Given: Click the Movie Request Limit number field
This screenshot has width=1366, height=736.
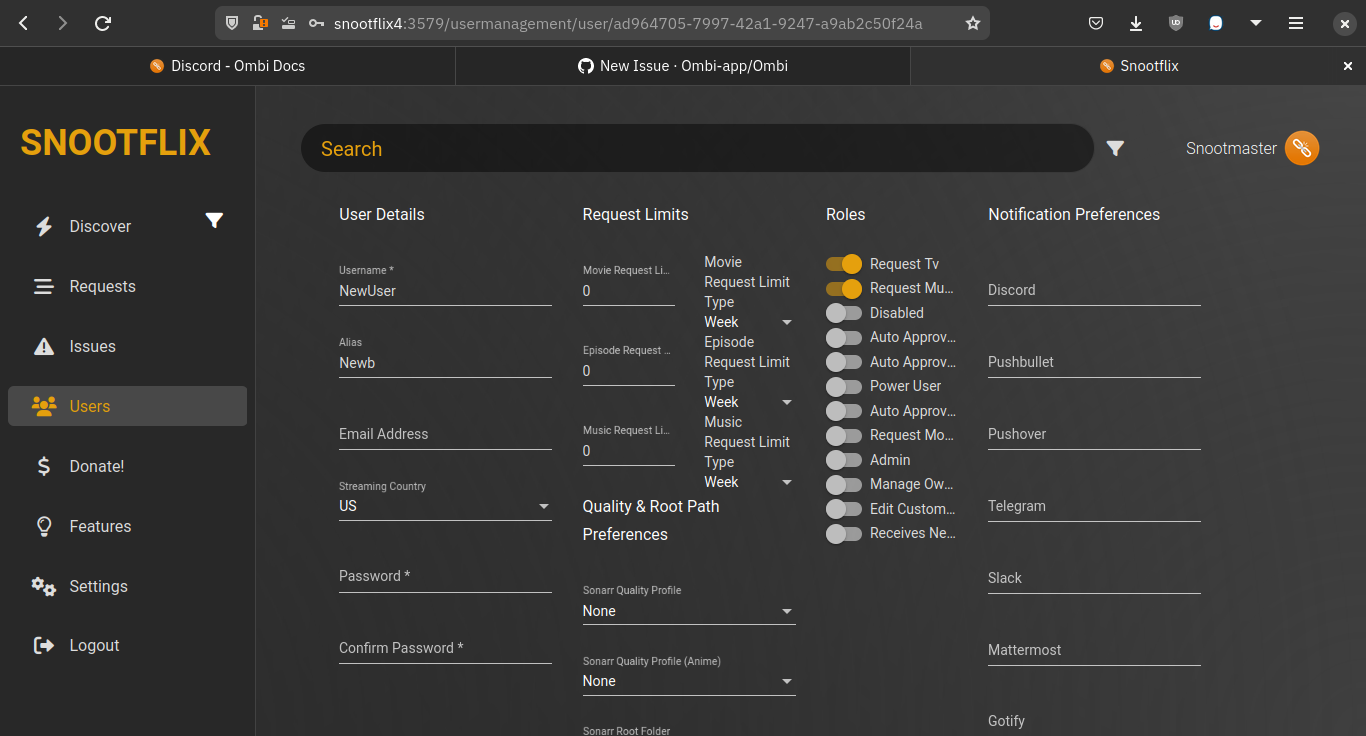Looking at the screenshot, I should click(x=628, y=291).
